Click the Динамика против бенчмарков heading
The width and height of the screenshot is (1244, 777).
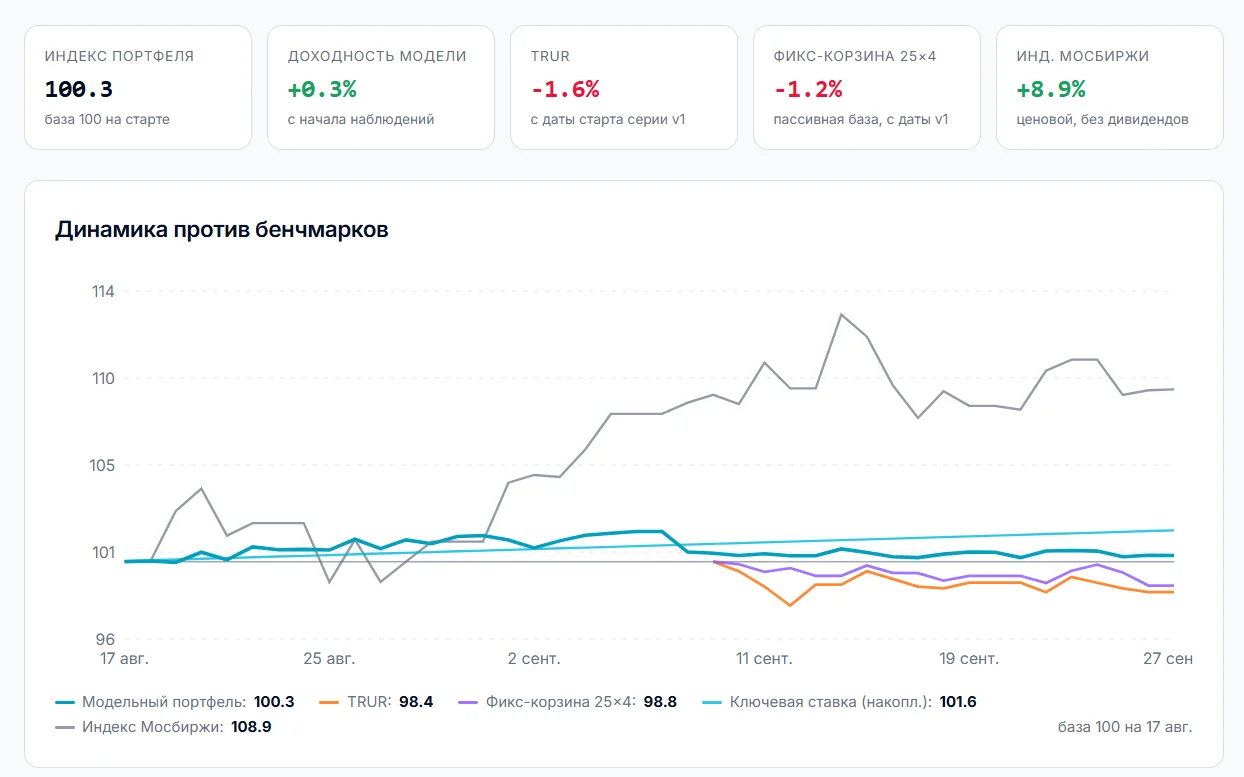222,229
